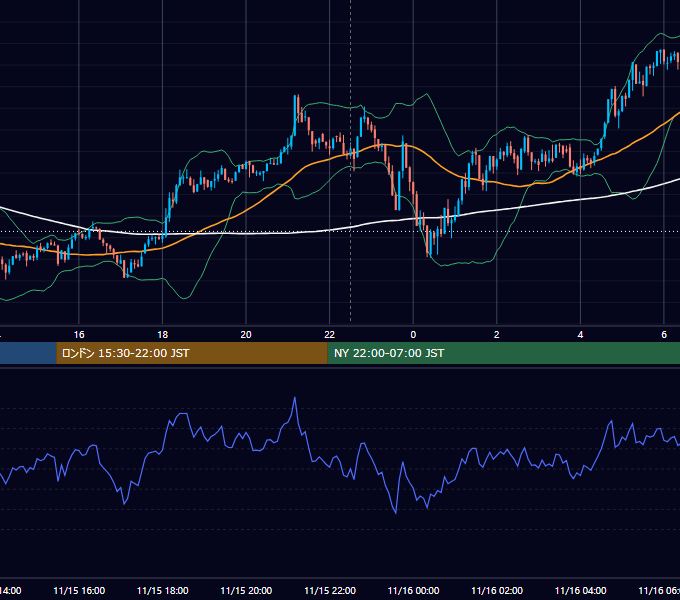Viewport: 680px width, 600px height.
Task: Click the 11/15 22:00 timestamp label
Action: coord(330,590)
